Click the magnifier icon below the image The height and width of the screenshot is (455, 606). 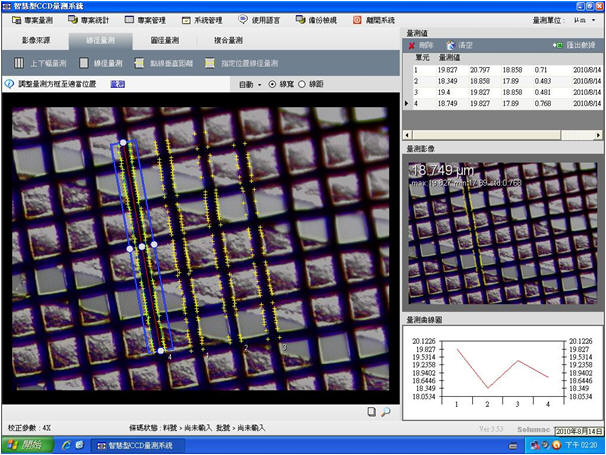(385, 412)
